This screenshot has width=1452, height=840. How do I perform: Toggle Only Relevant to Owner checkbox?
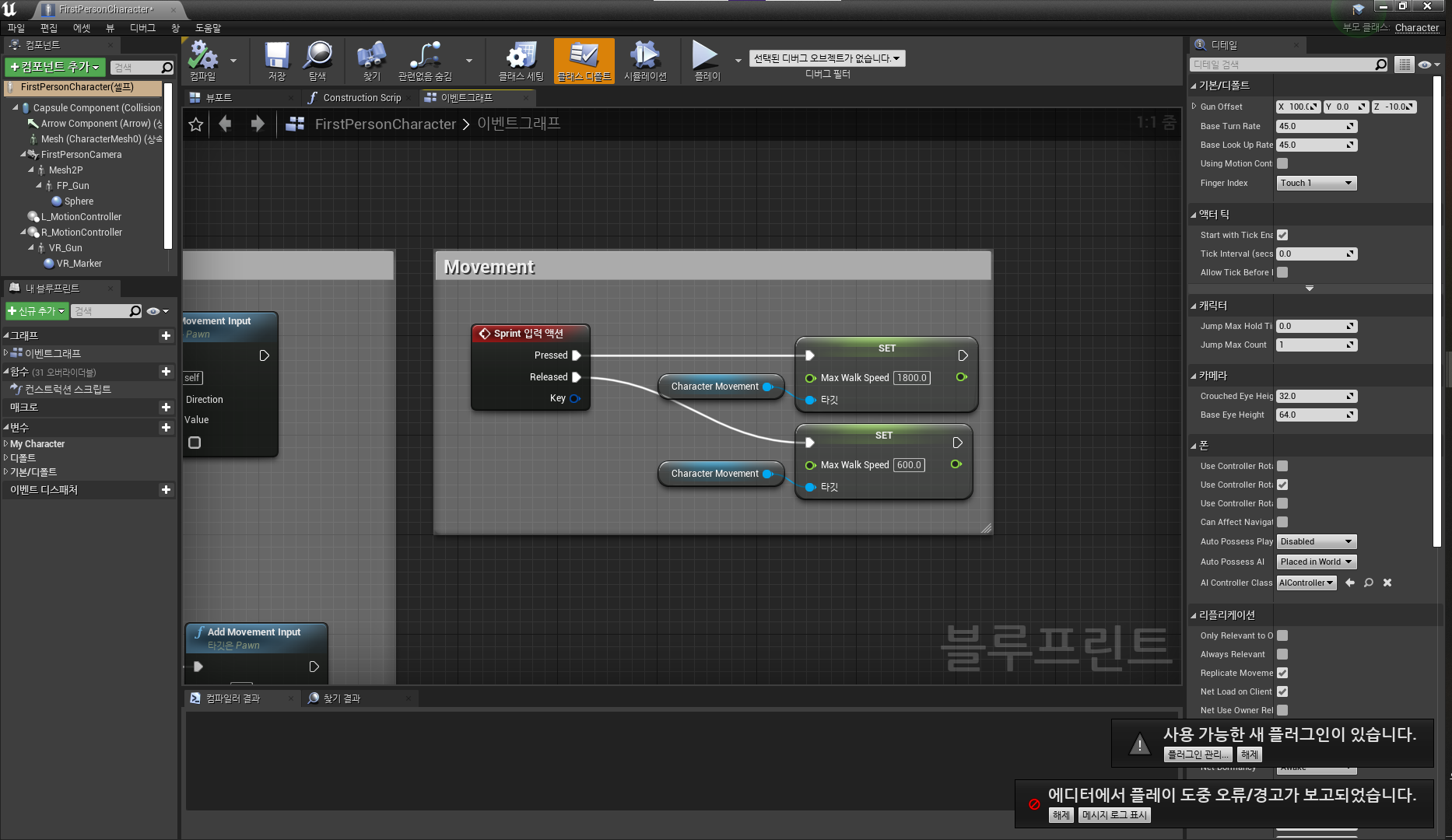pos(1282,635)
